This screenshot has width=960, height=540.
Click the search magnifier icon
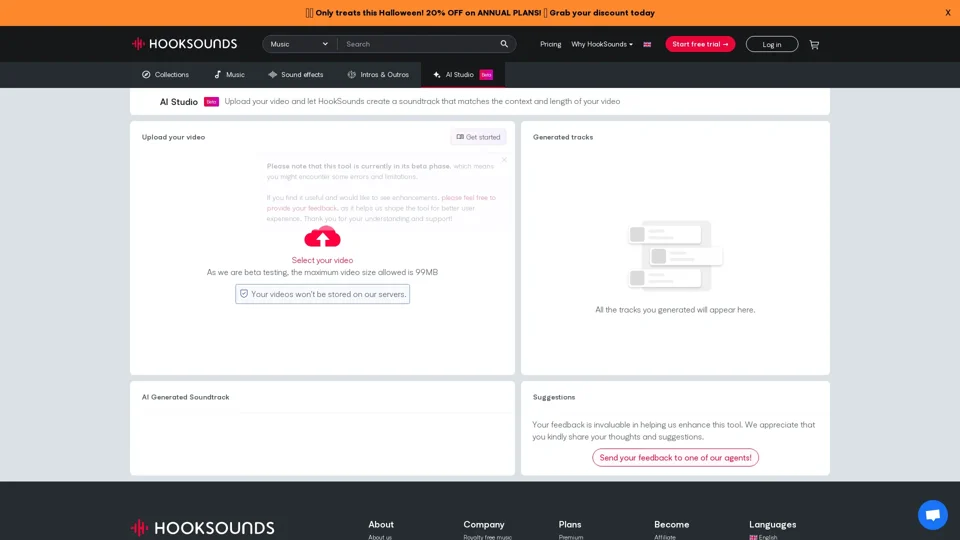[x=504, y=44]
